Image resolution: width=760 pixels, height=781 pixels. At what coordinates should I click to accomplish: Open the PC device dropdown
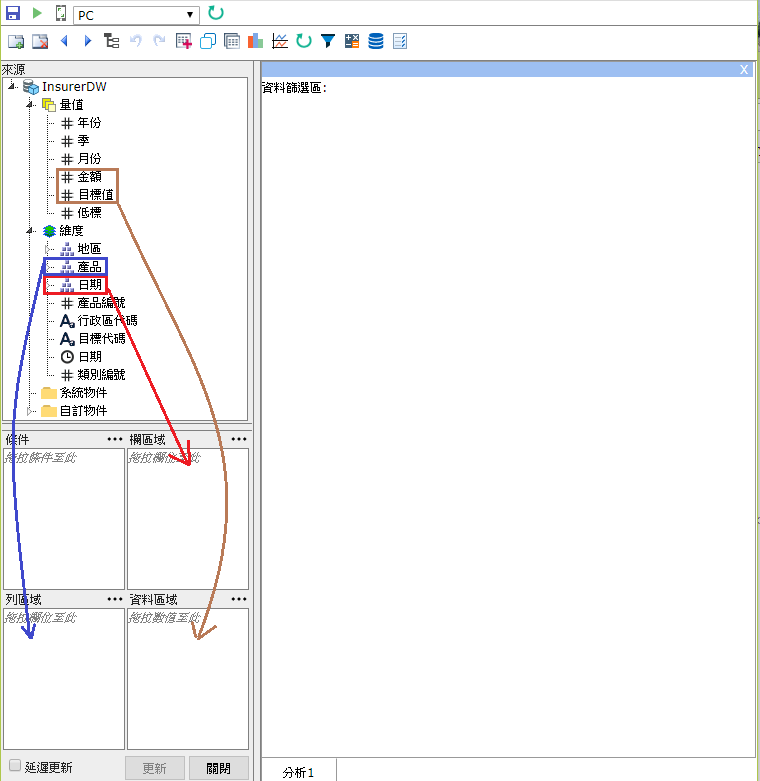coord(136,15)
